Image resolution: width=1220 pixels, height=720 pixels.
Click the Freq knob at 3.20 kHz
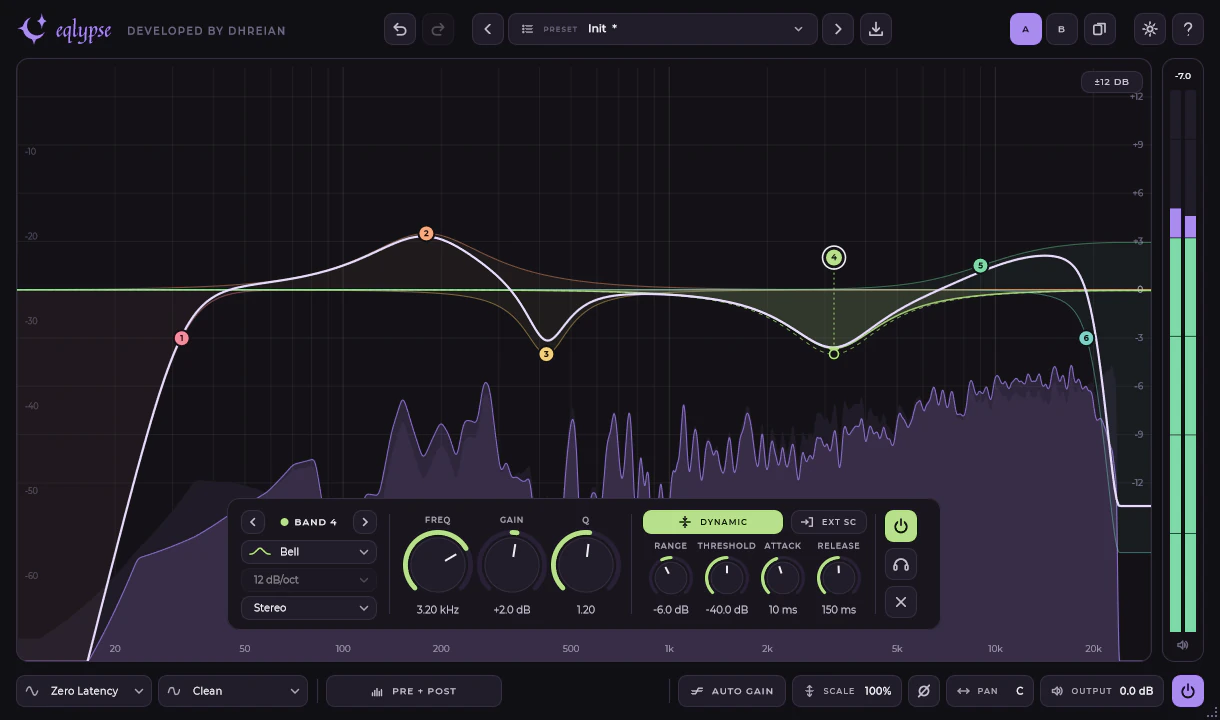437,564
